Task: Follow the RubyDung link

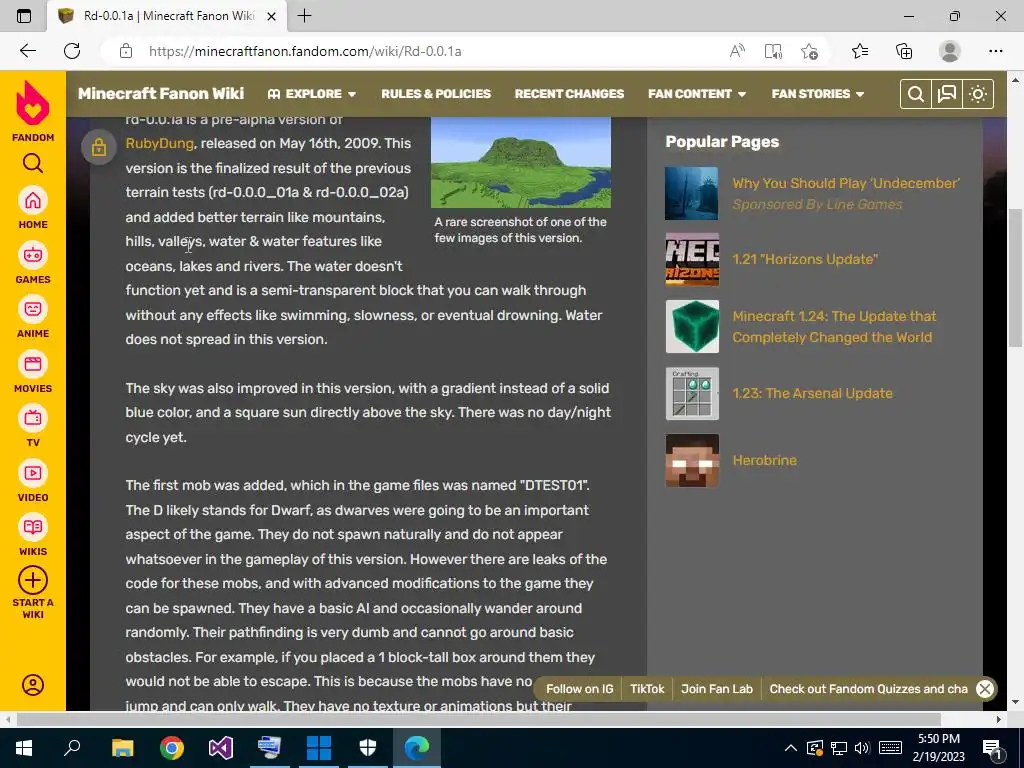Action: pyautogui.click(x=159, y=143)
